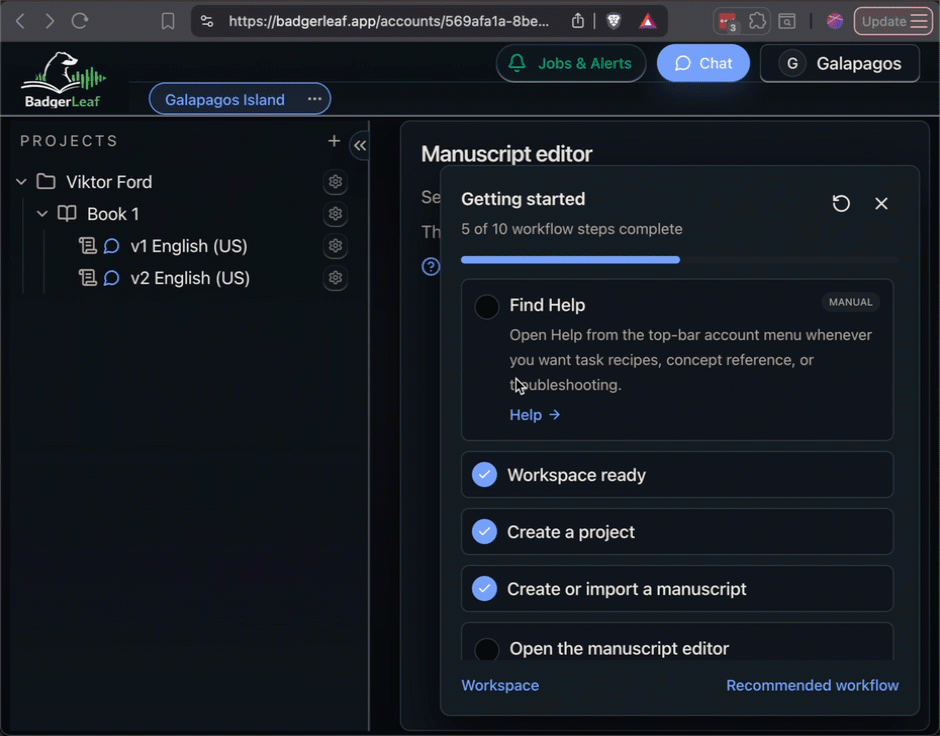The width and height of the screenshot is (940, 736).
Task: Expand the Open the manuscript editor step
Action: [677, 643]
